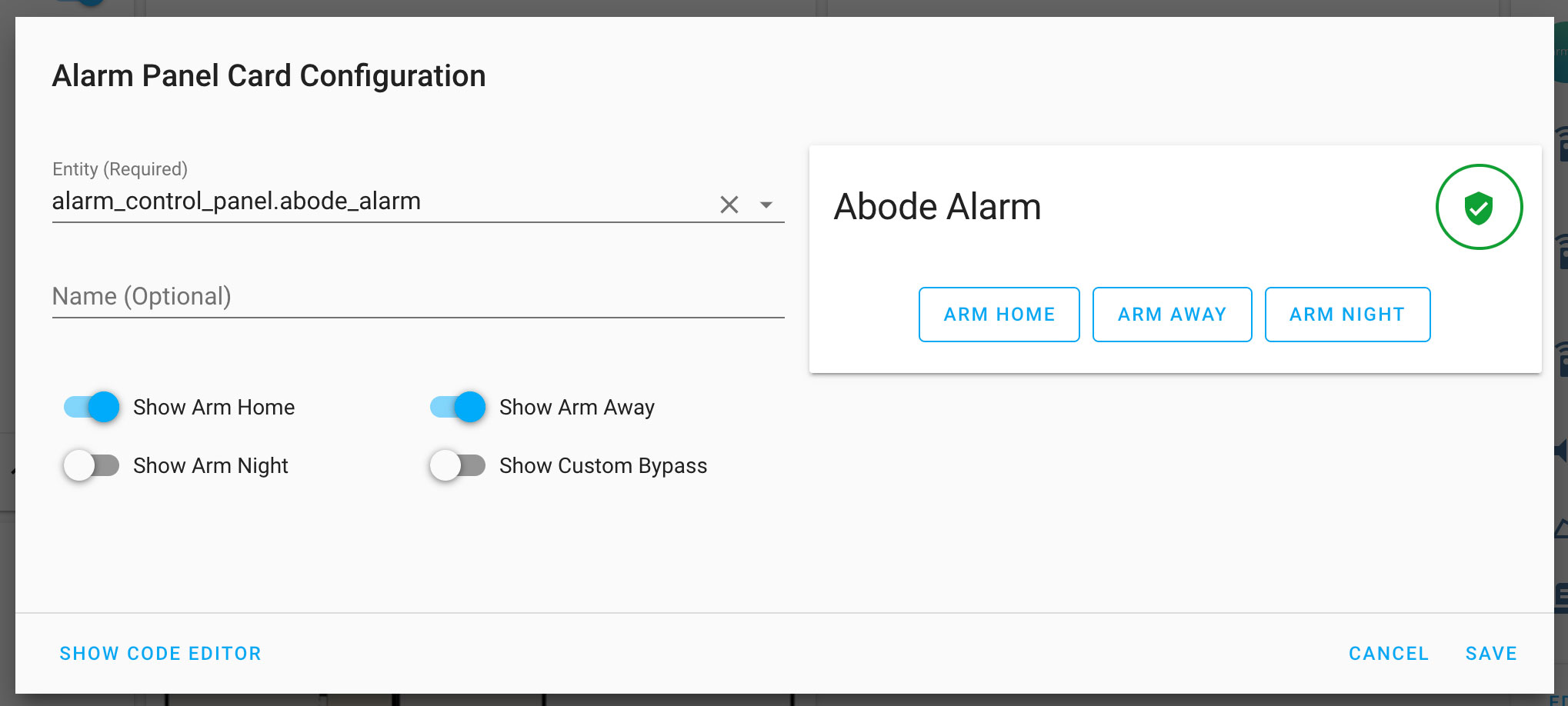Image resolution: width=1568 pixels, height=706 pixels.
Task: Click the Alarm Panel Card Configuration heading
Action: pos(269,76)
